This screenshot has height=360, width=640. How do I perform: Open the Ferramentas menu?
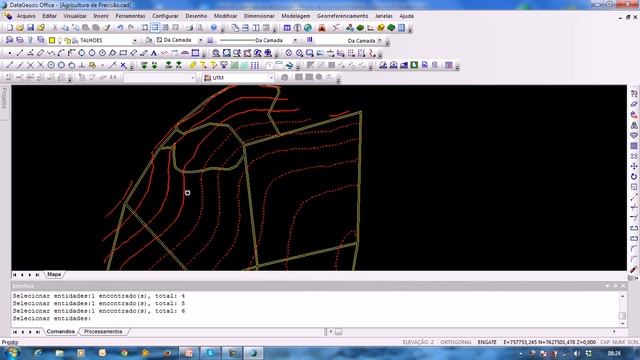(130, 16)
